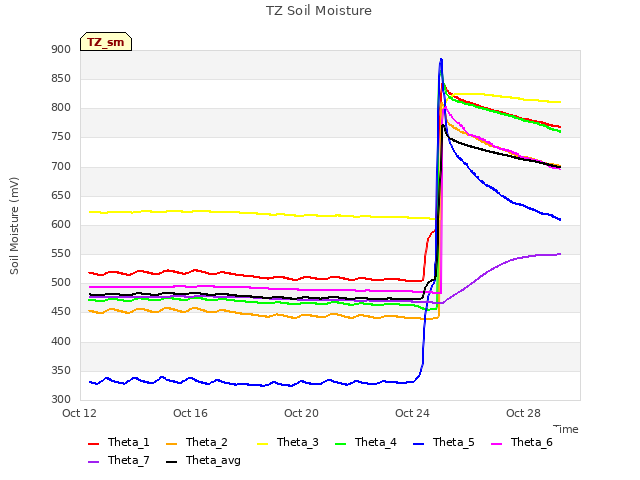Image resolution: width=640 pixels, height=480 pixels.
Task: Click the 300 y-axis tick label
Action: (61, 400)
